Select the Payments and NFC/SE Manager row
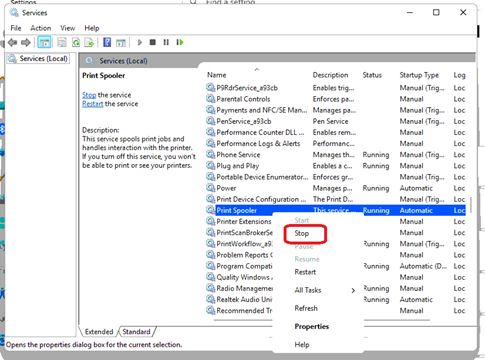485x360 pixels. [x=335, y=110]
